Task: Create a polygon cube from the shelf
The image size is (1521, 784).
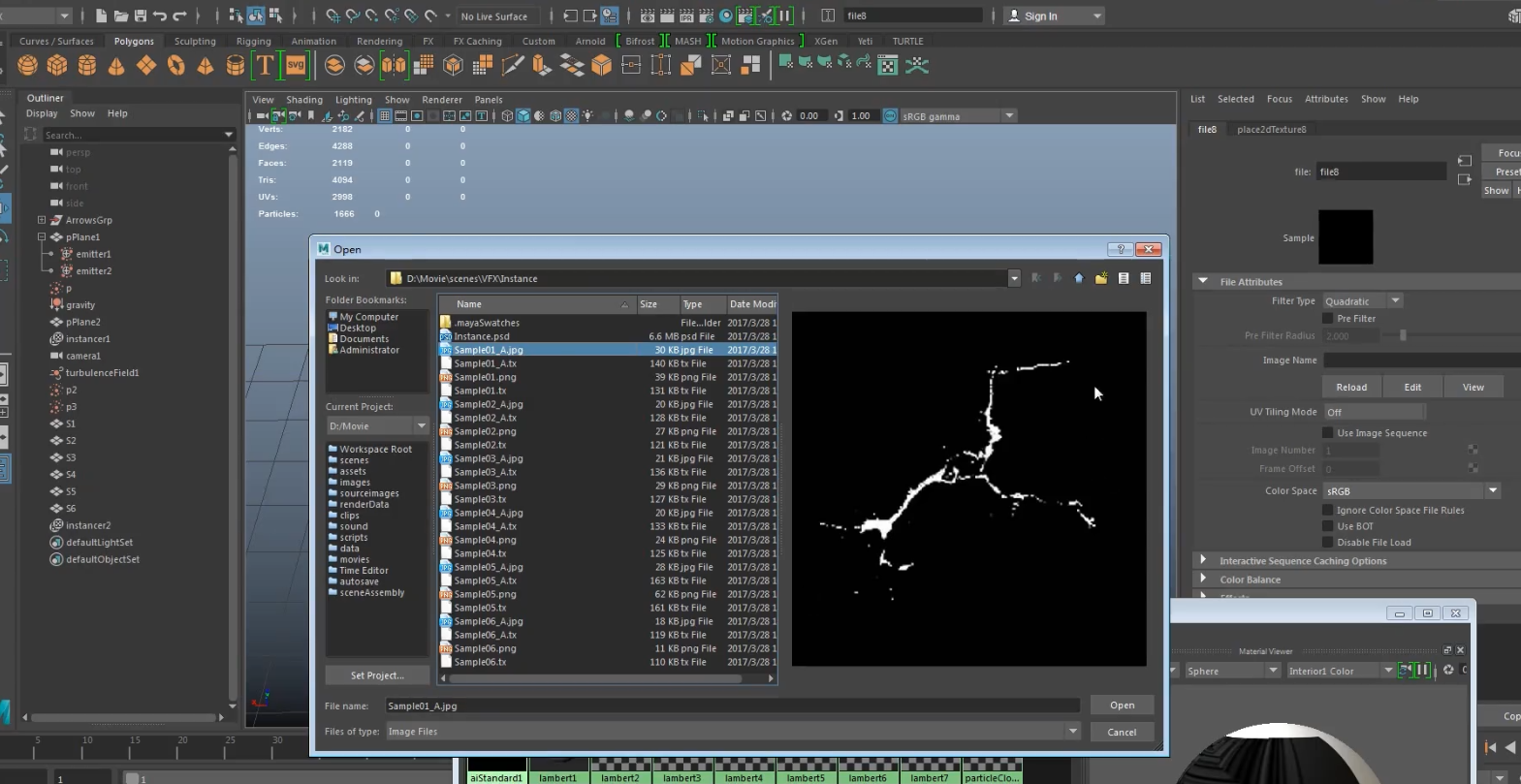Action: click(x=57, y=65)
